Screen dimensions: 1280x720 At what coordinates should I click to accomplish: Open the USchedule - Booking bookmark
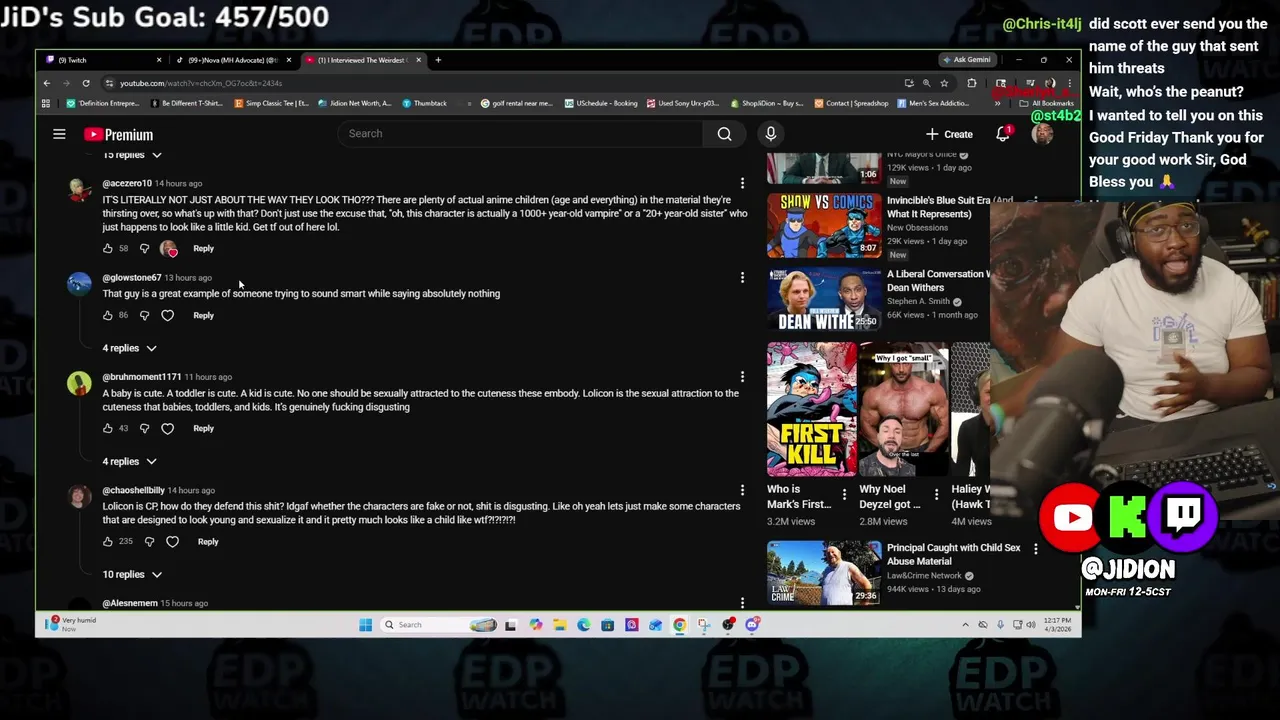tap(601, 103)
